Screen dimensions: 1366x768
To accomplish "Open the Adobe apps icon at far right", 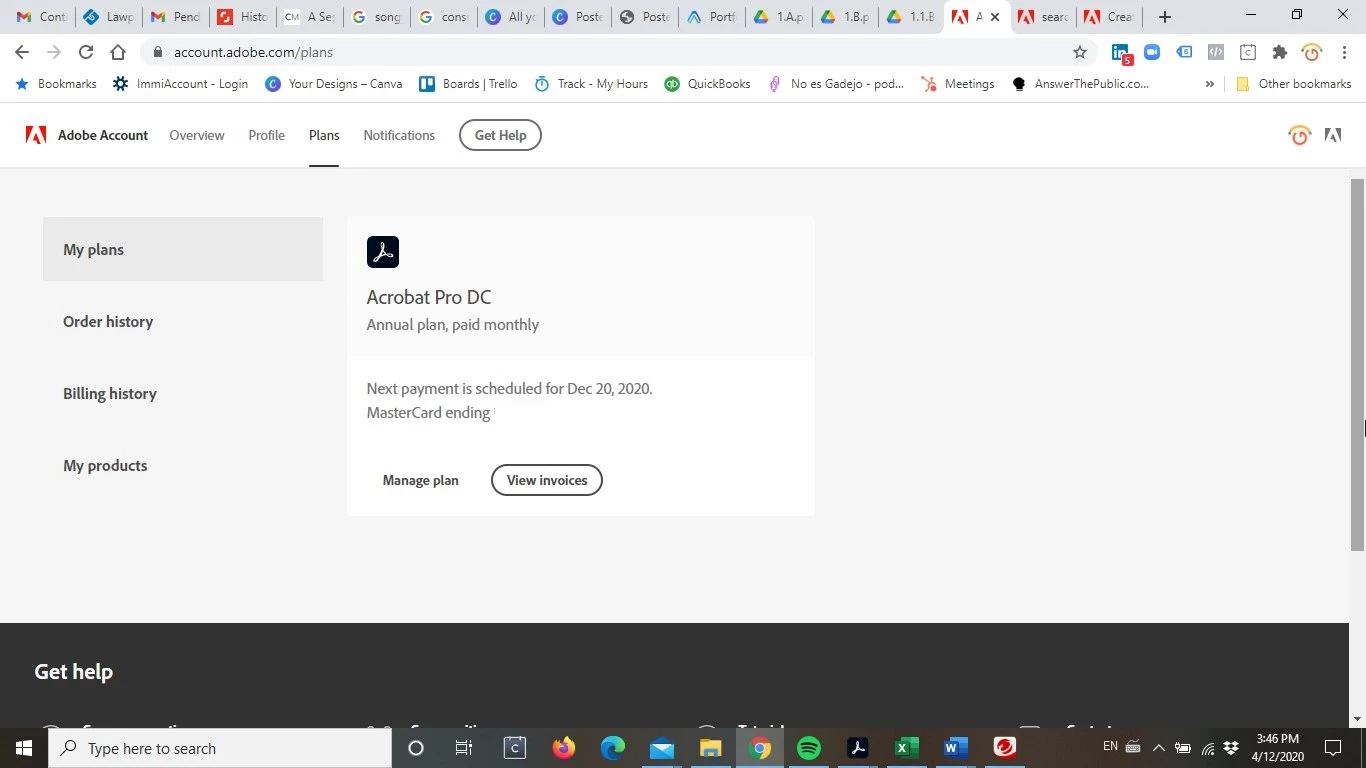I will [x=1333, y=135].
